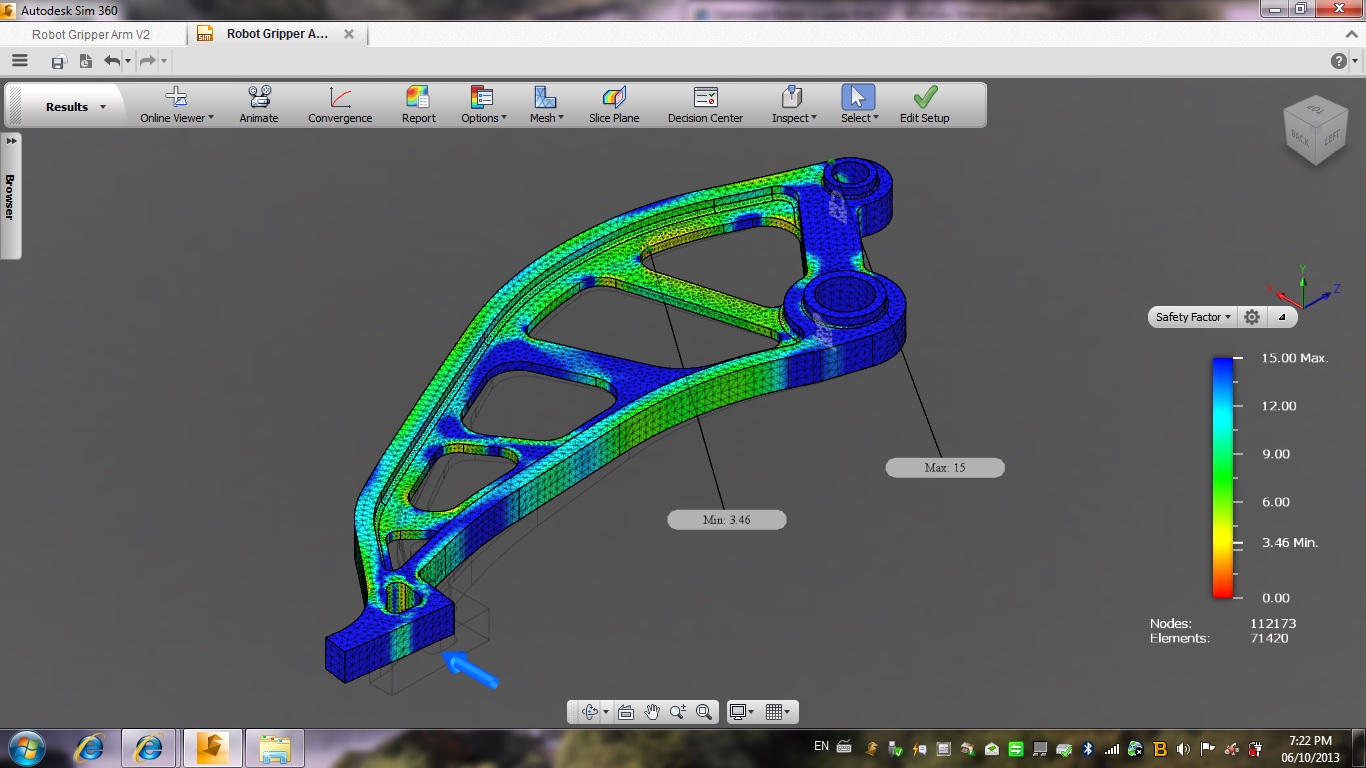
Task: Click the Min: 3.46 probe label
Action: pyautogui.click(x=727, y=520)
